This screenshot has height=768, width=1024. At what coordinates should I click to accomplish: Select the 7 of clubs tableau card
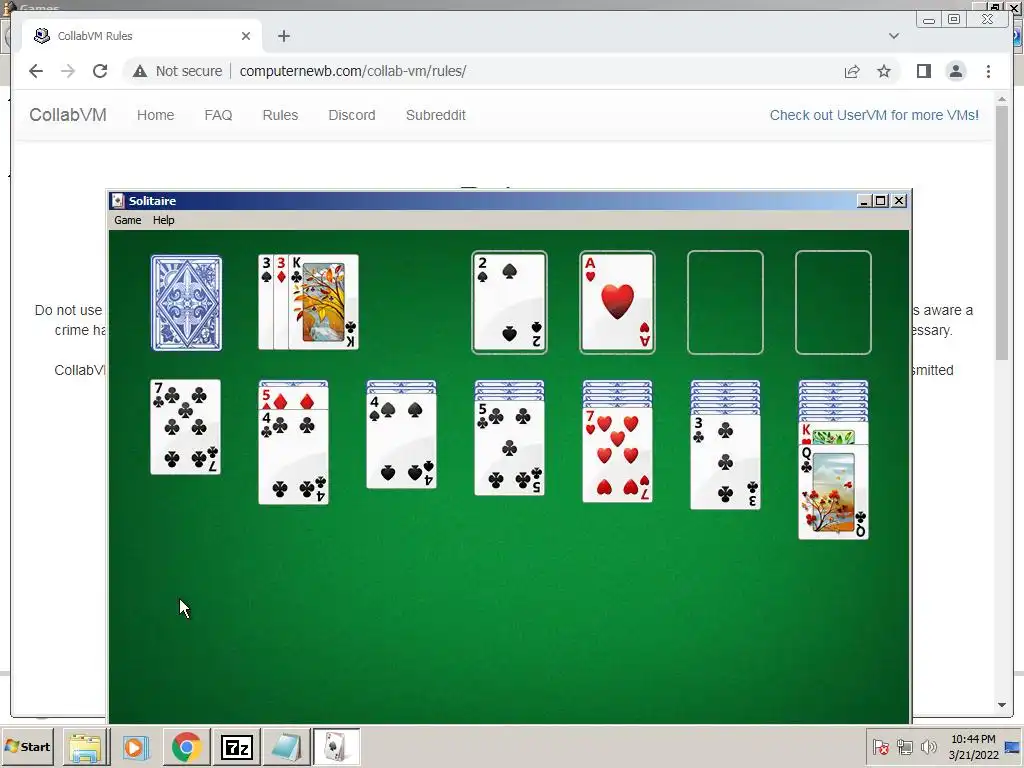coord(185,427)
